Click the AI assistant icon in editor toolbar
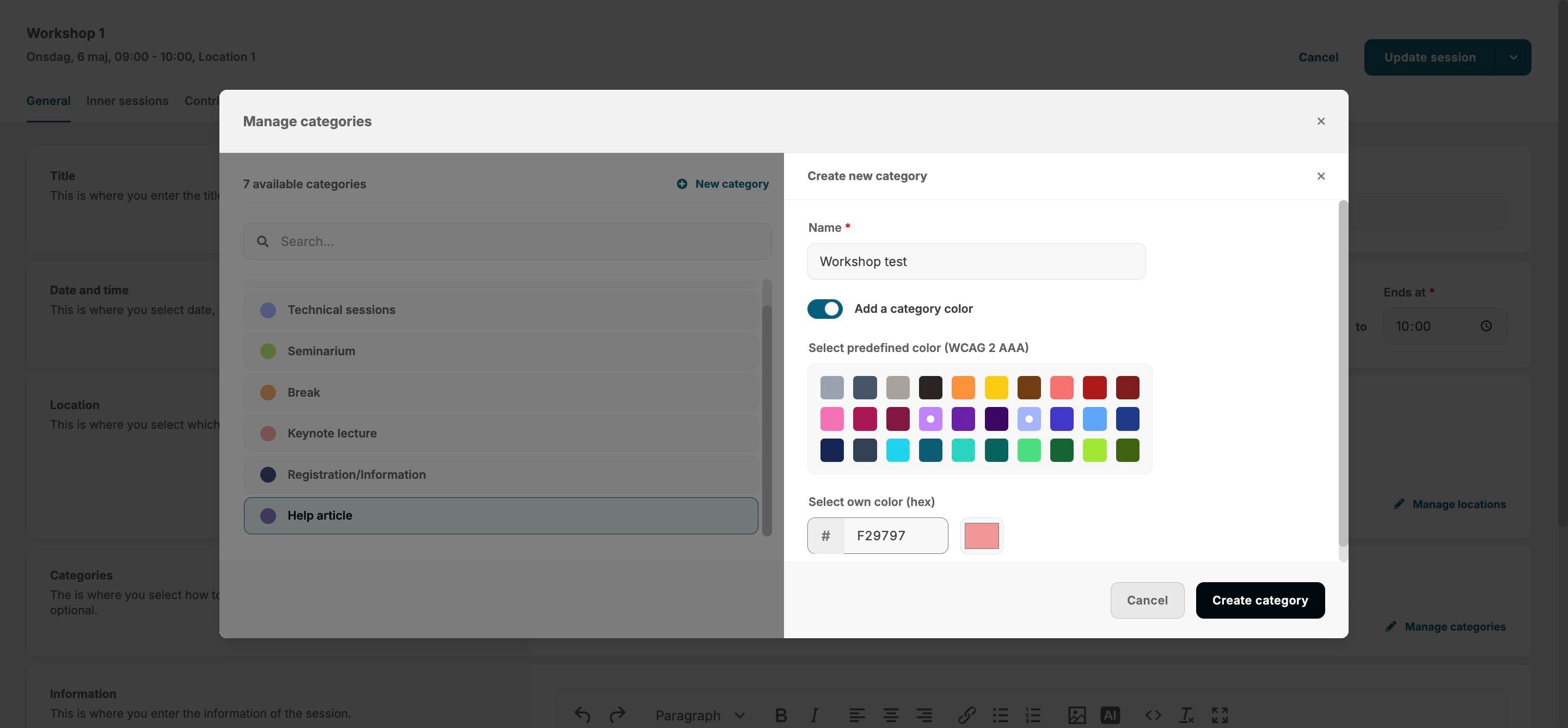Screen dimensions: 1568x728 pos(1110,715)
